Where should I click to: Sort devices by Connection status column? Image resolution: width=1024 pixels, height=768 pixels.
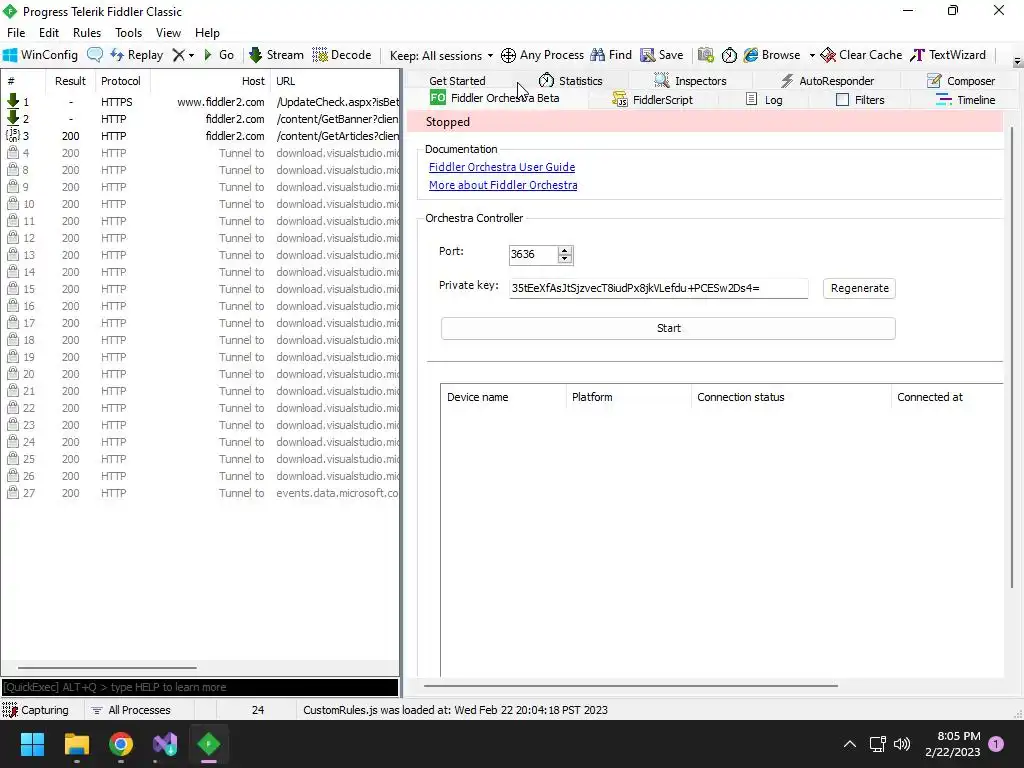tap(791, 397)
